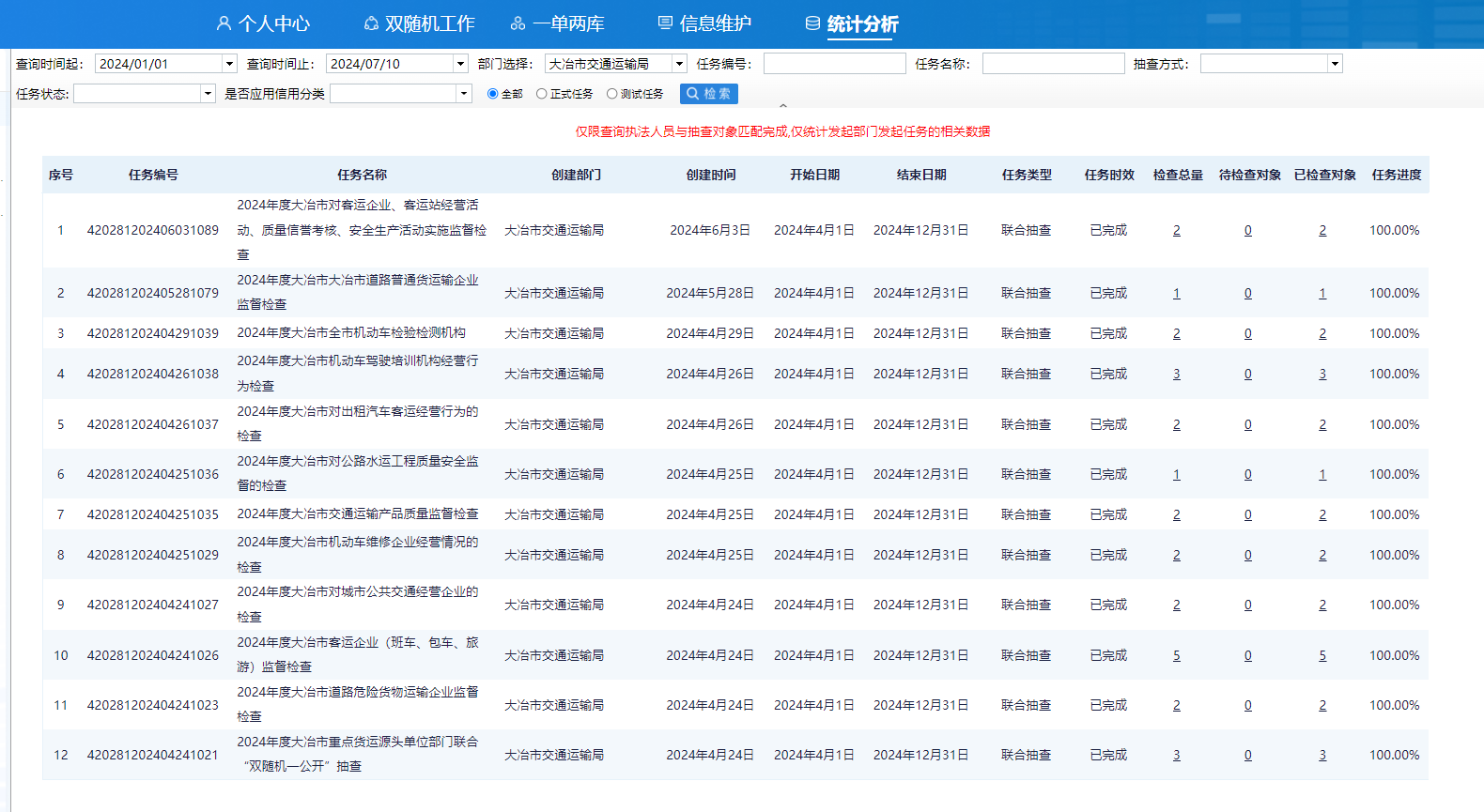The image size is (1484, 812).
Task: Click the 任务进度 column header
Action: 1397,175
